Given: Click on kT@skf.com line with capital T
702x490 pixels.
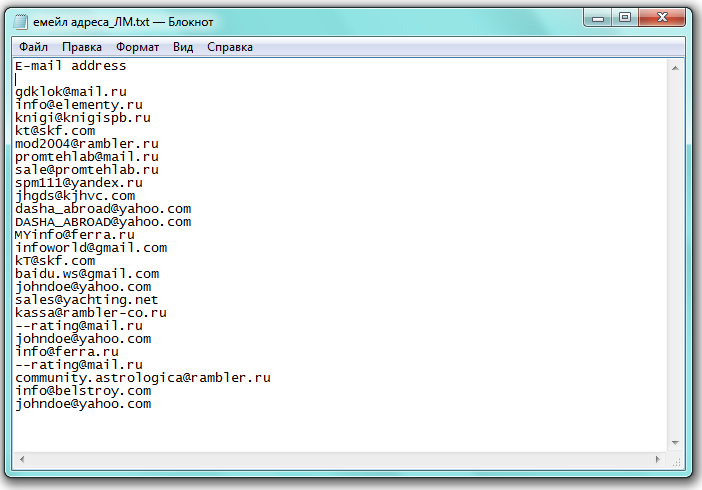Looking at the screenshot, I should [55, 261].
